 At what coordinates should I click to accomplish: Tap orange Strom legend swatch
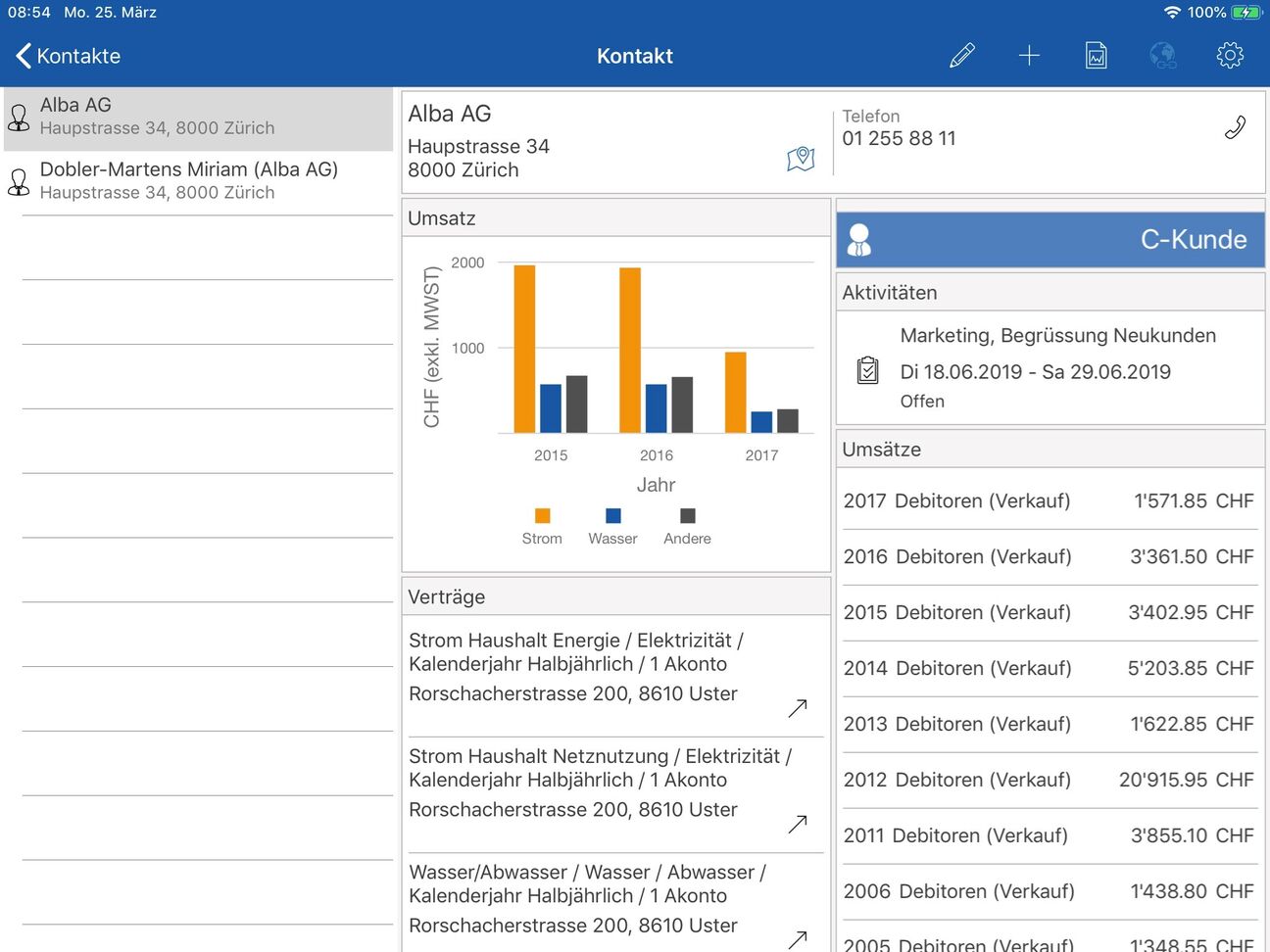click(542, 516)
